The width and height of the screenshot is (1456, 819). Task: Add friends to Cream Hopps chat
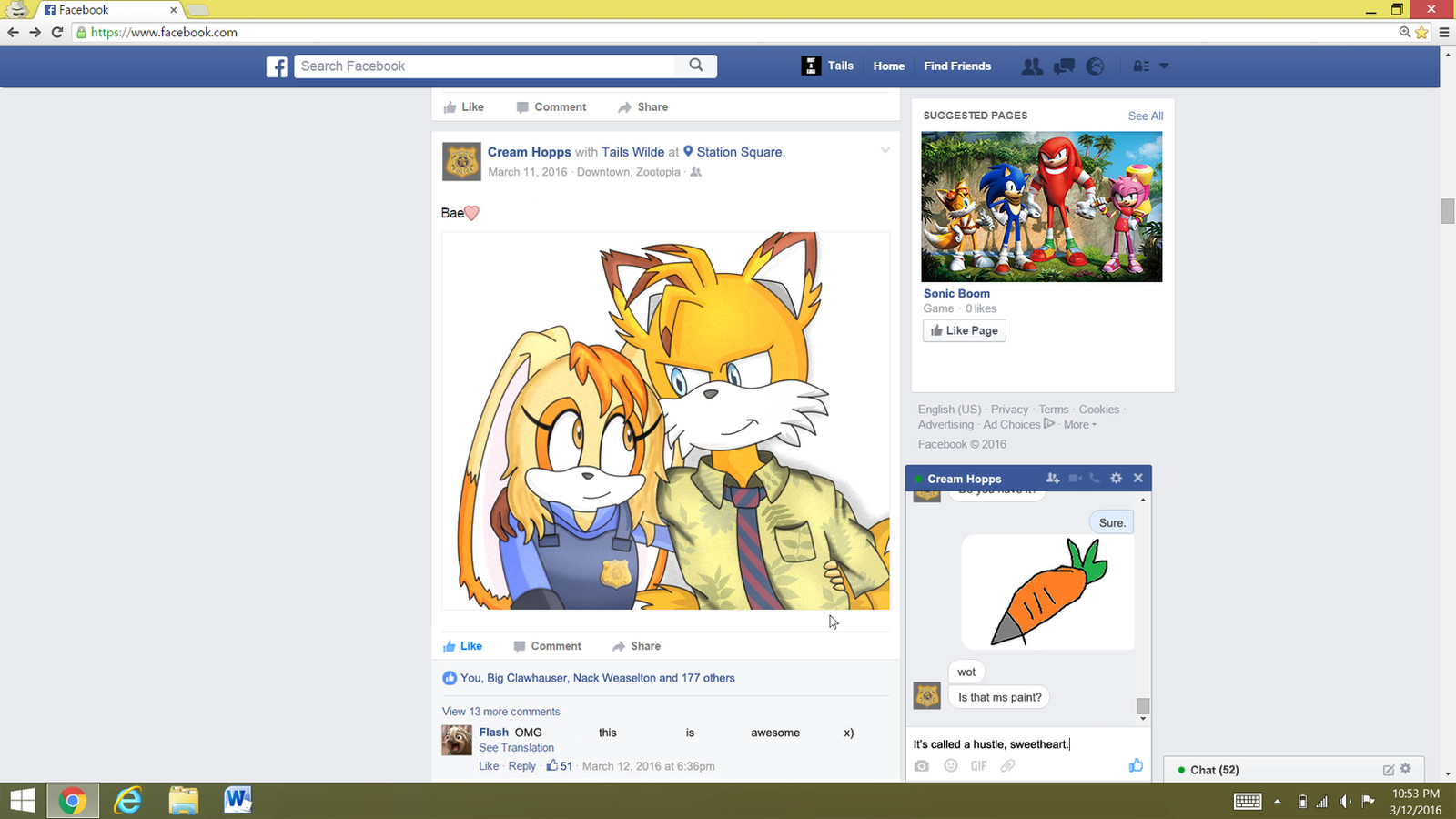click(1053, 479)
